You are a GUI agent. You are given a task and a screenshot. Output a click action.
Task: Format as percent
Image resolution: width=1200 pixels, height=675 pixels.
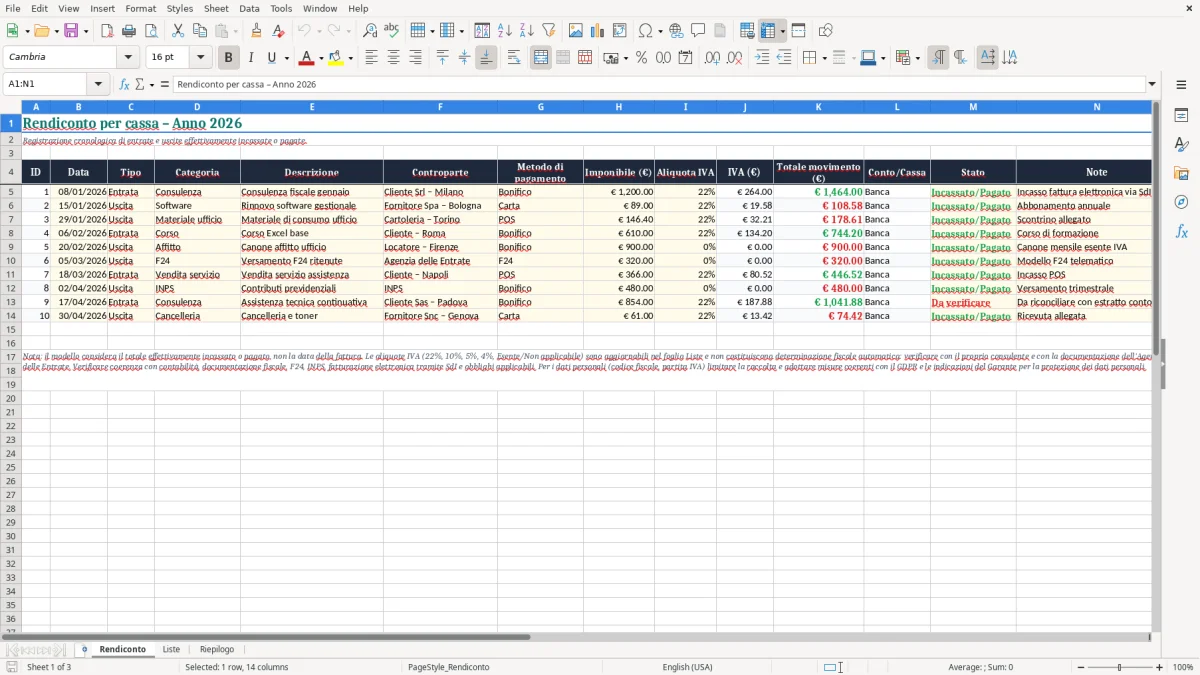[641, 58]
